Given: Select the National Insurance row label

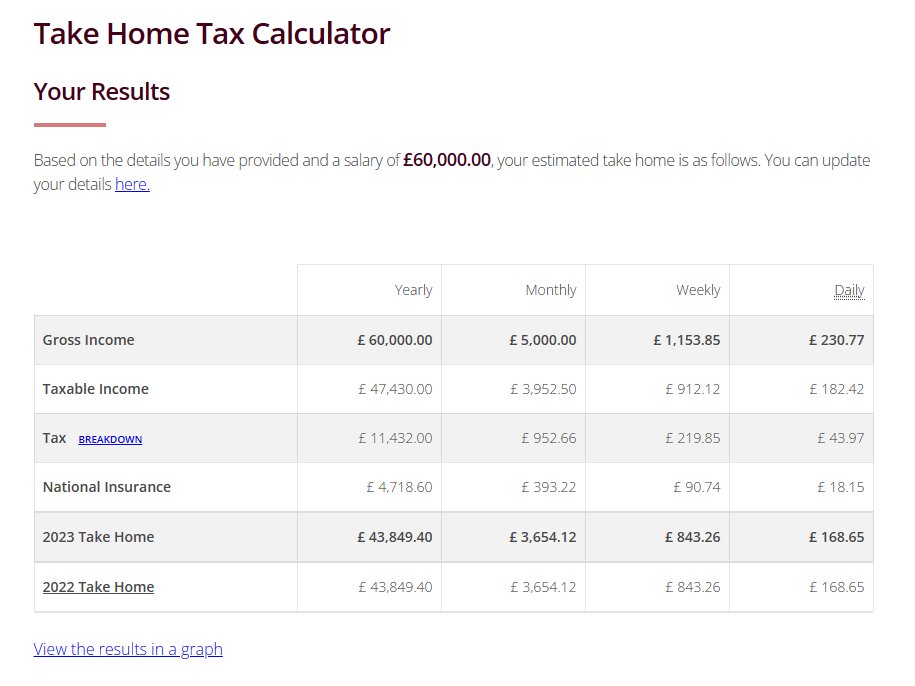Looking at the screenshot, I should click(106, 487).
